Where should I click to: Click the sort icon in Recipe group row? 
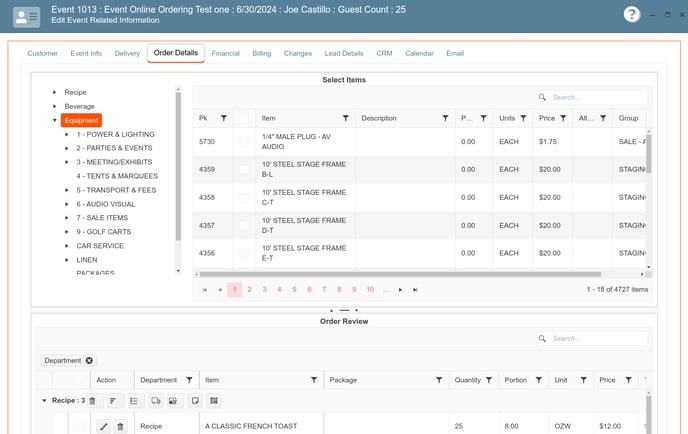[x=114, y=401]
